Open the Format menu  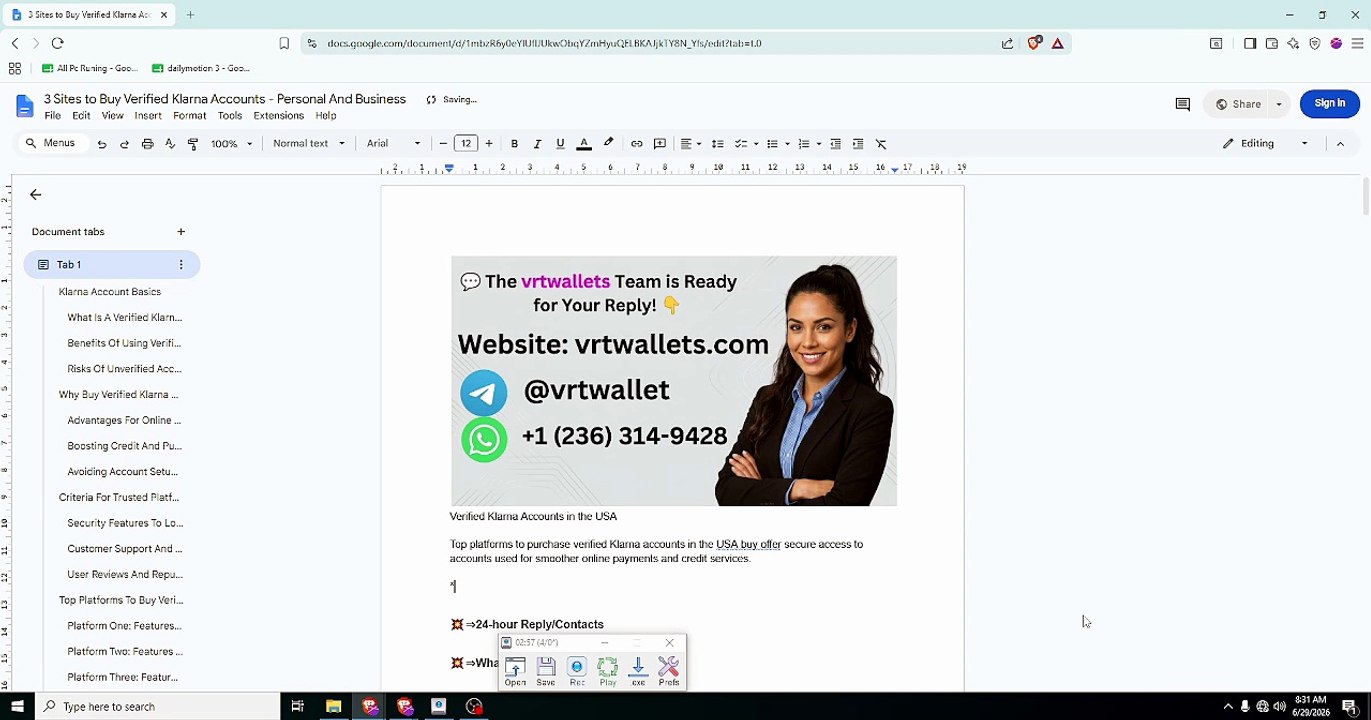(189, 116)
